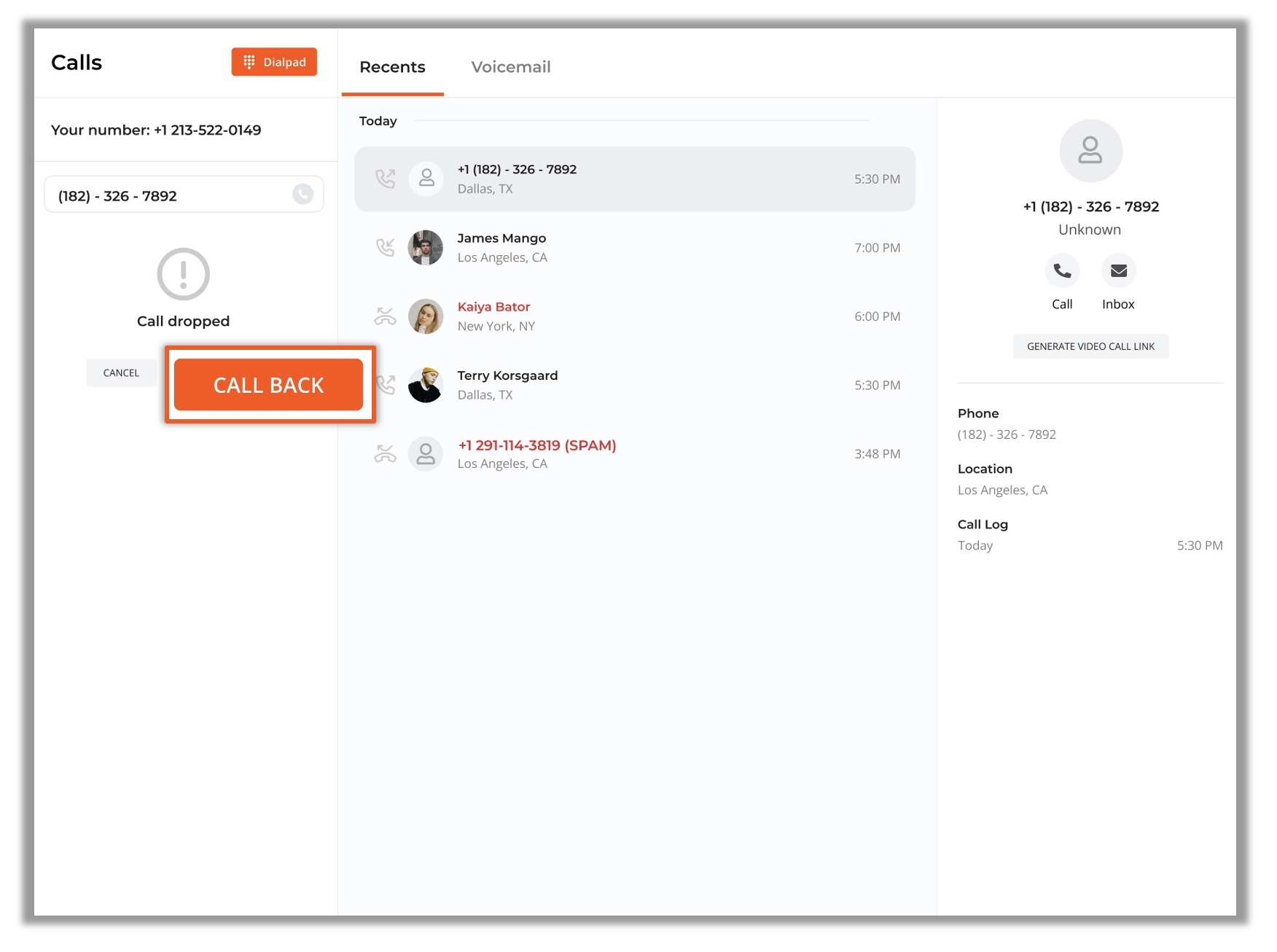Image resolution: width=1277 pixels, height=952 pixels.
Task: Click Dallas, TX under Terry Korsgaard
Action: pyautogui.click(x=485, y=395)
